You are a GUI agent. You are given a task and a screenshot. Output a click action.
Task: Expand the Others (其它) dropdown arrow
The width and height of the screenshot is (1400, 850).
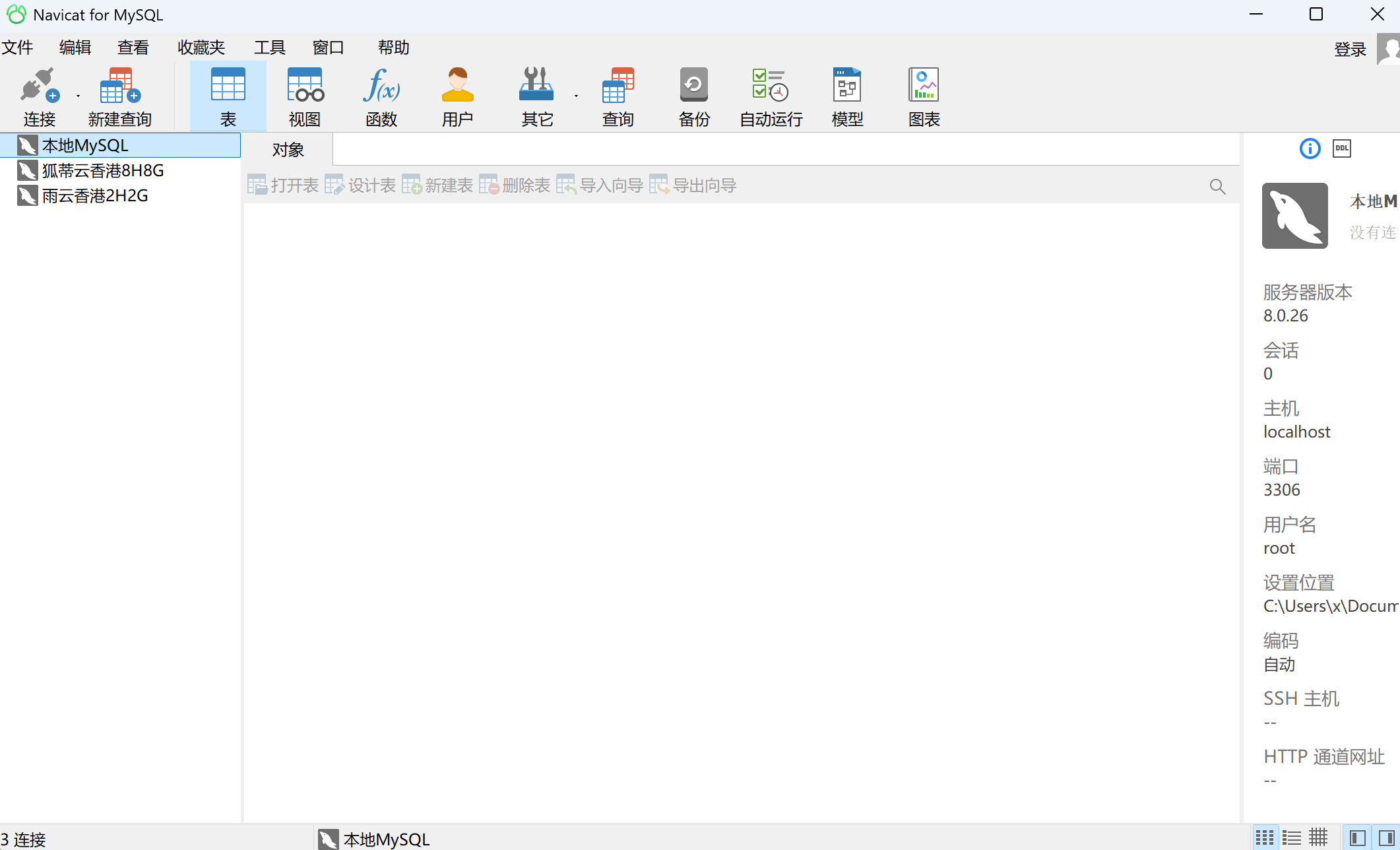tap(576, 96)
